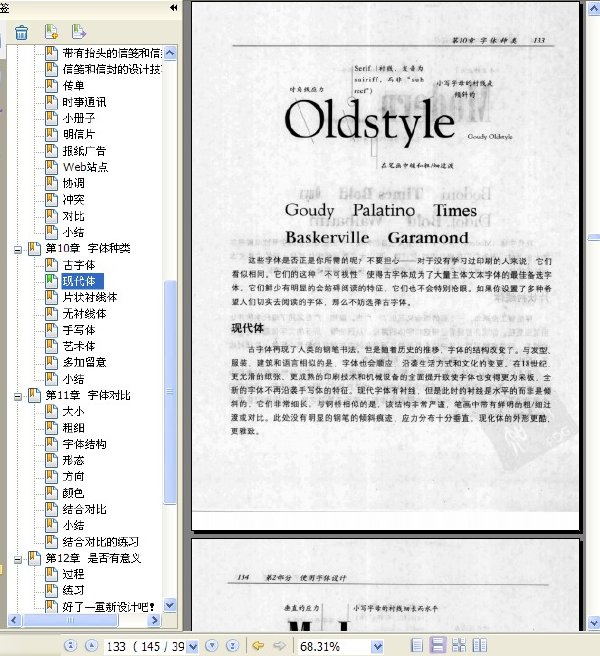600x656 pixels.
Task: Click the expand current bookmark icon
Action: (x=79, y=32)
